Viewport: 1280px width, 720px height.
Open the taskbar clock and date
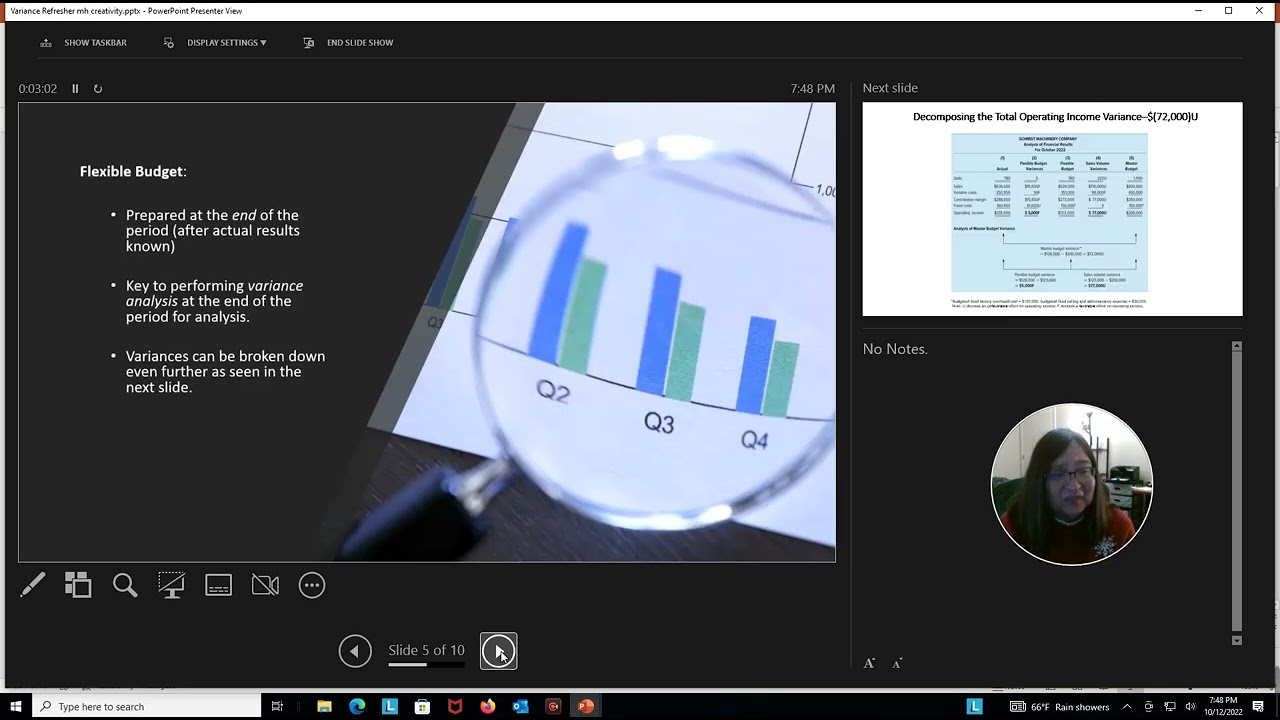[x=1222, y=707]
